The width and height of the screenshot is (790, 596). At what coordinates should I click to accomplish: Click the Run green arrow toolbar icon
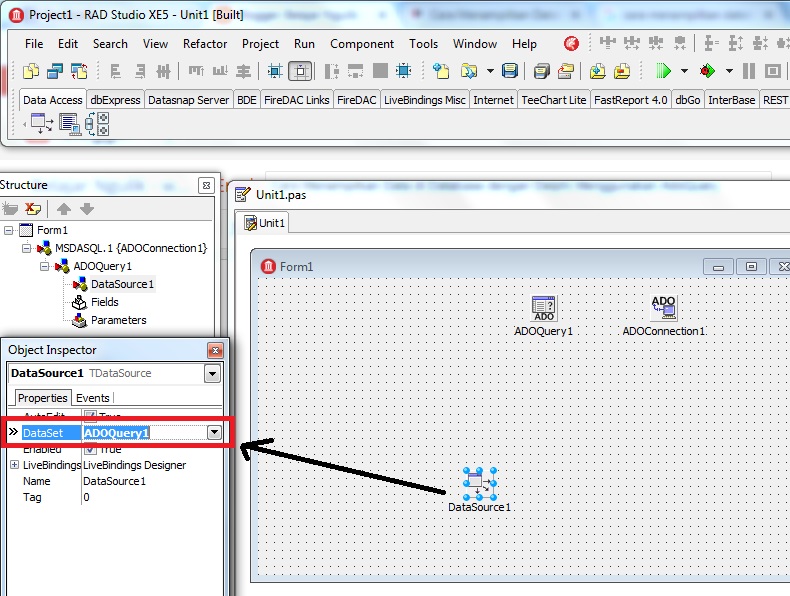663,71
